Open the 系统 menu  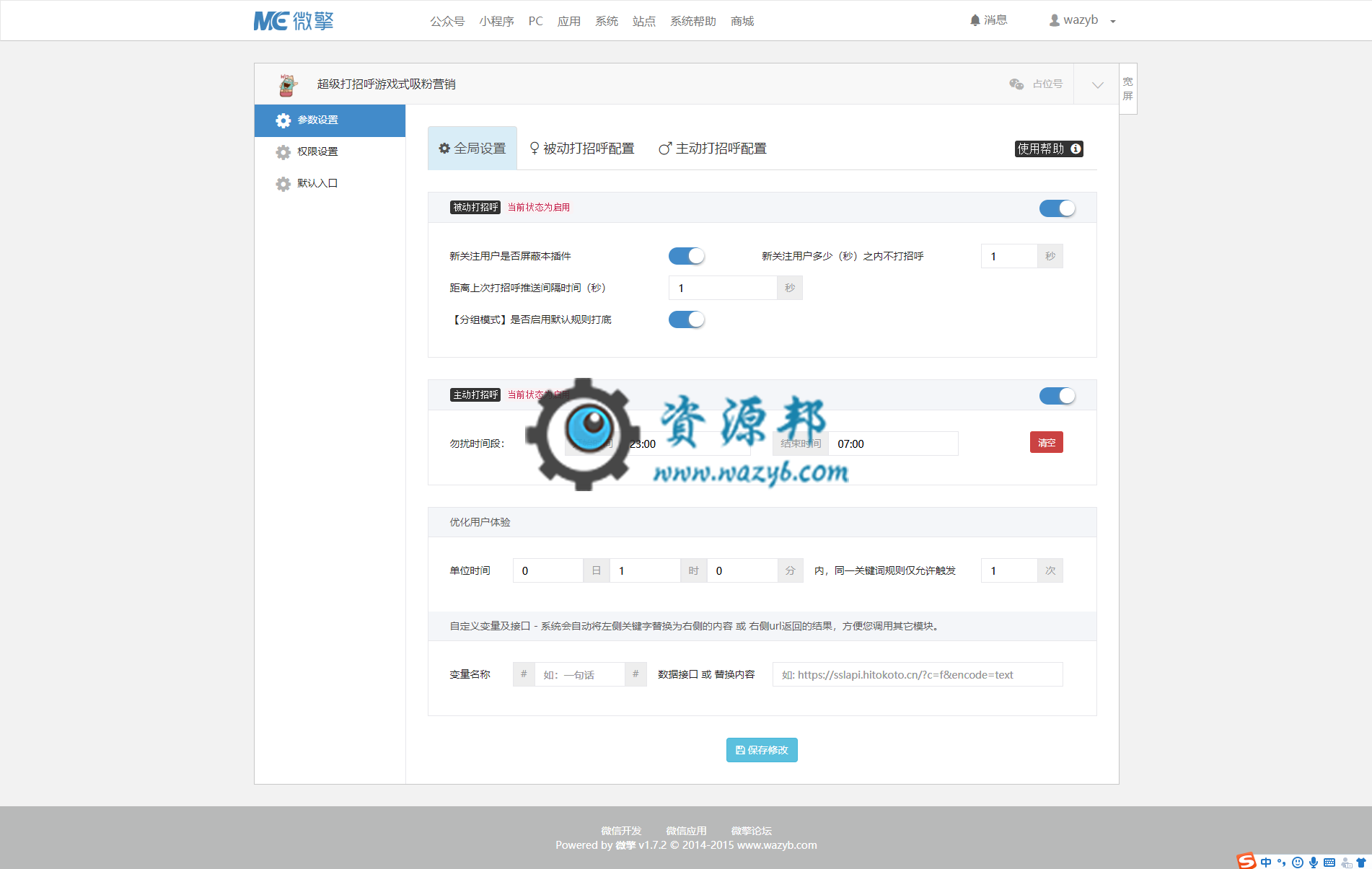pyautogui.click(x=606, y=21)
